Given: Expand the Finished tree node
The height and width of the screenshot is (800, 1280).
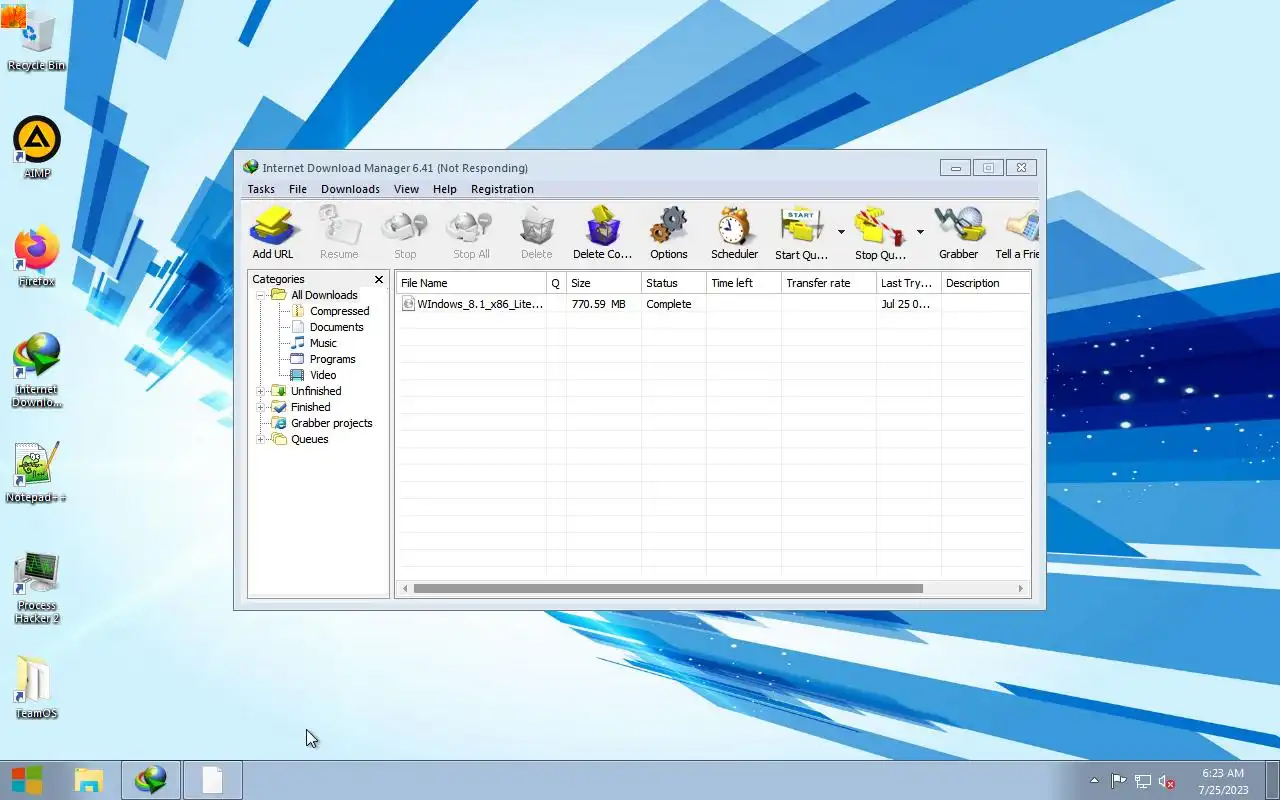Looking at the screenshot, I should [x=261, y=407].
